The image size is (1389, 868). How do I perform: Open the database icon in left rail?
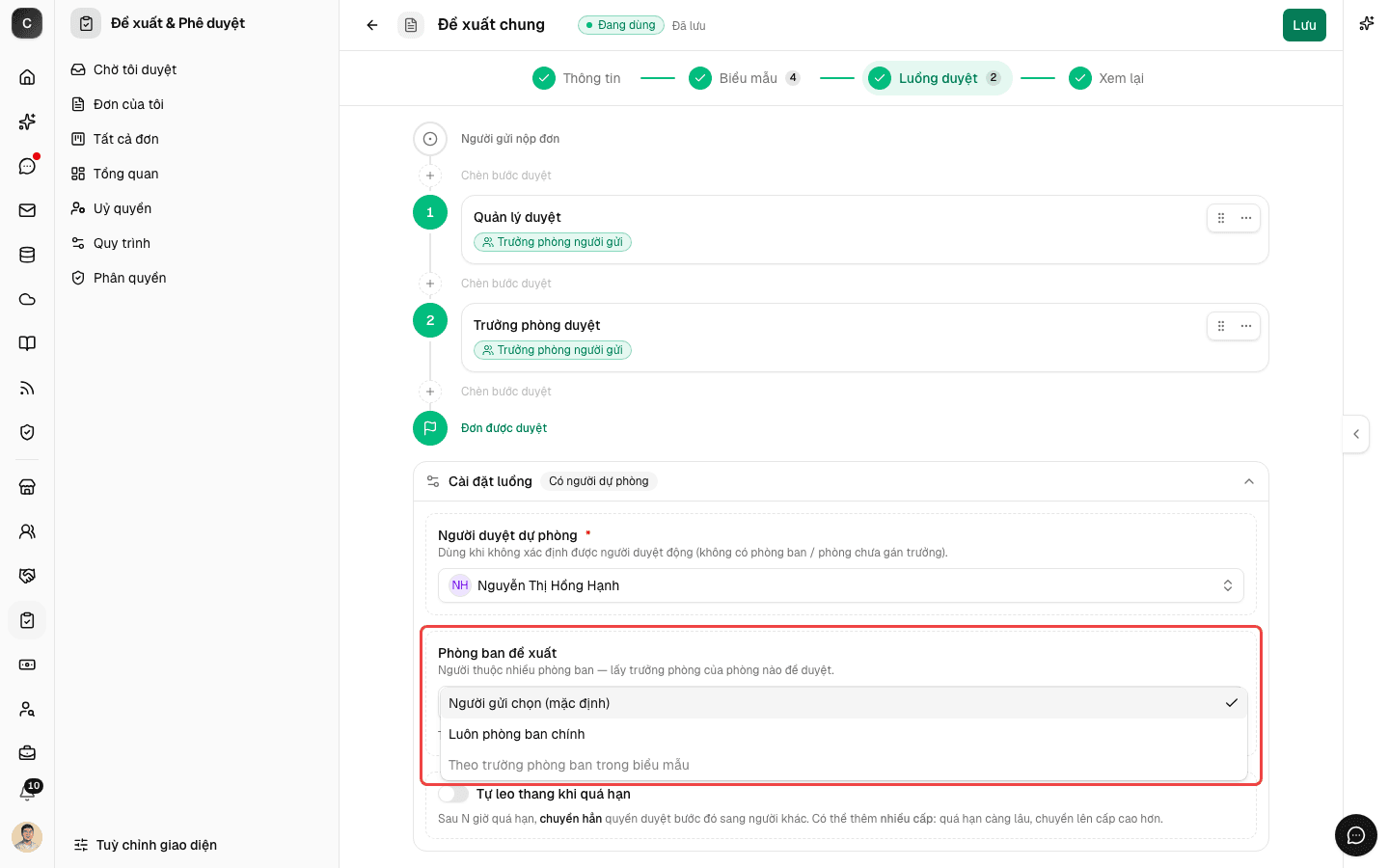27,255
